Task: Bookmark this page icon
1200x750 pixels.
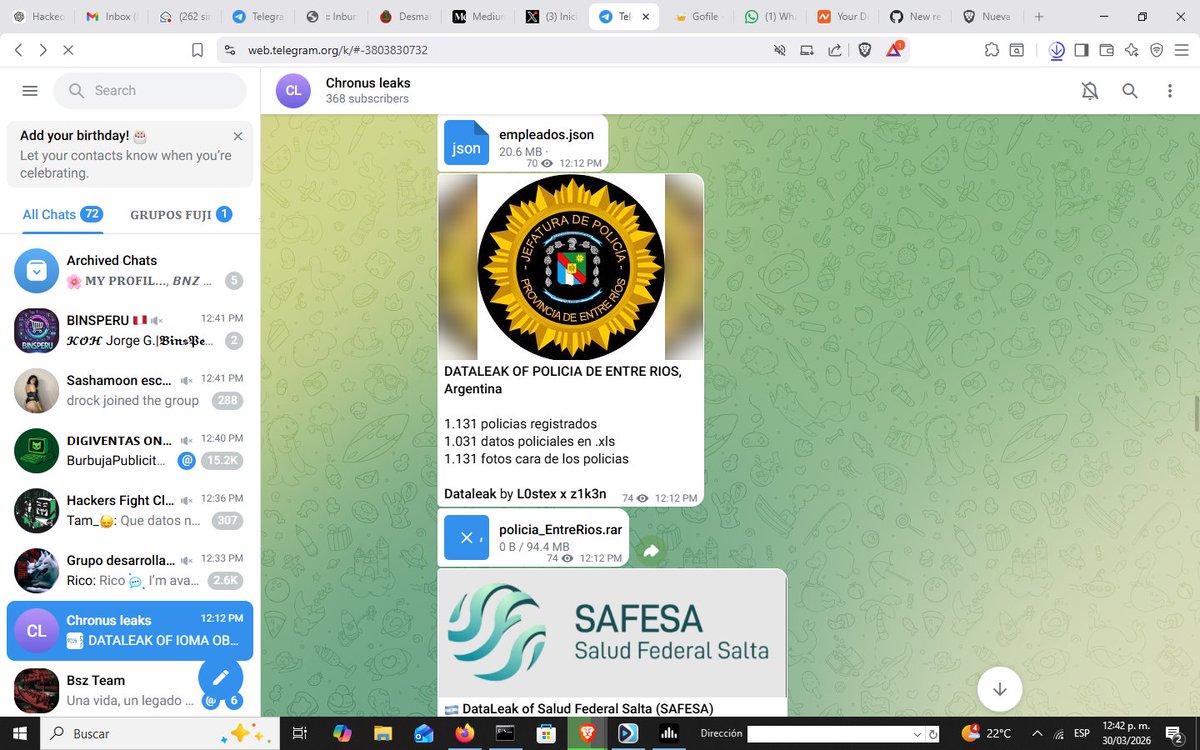Action: 197,50
